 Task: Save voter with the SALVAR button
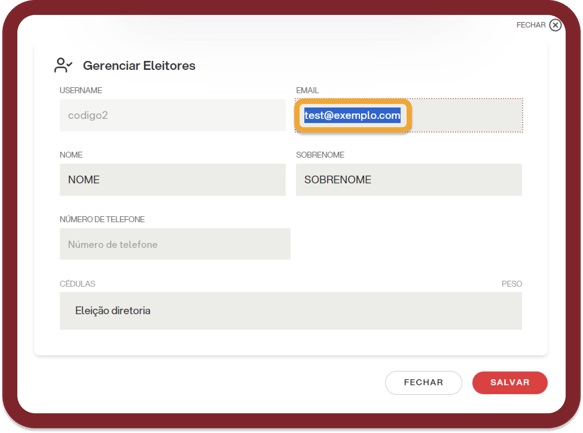tap(510, 382)
